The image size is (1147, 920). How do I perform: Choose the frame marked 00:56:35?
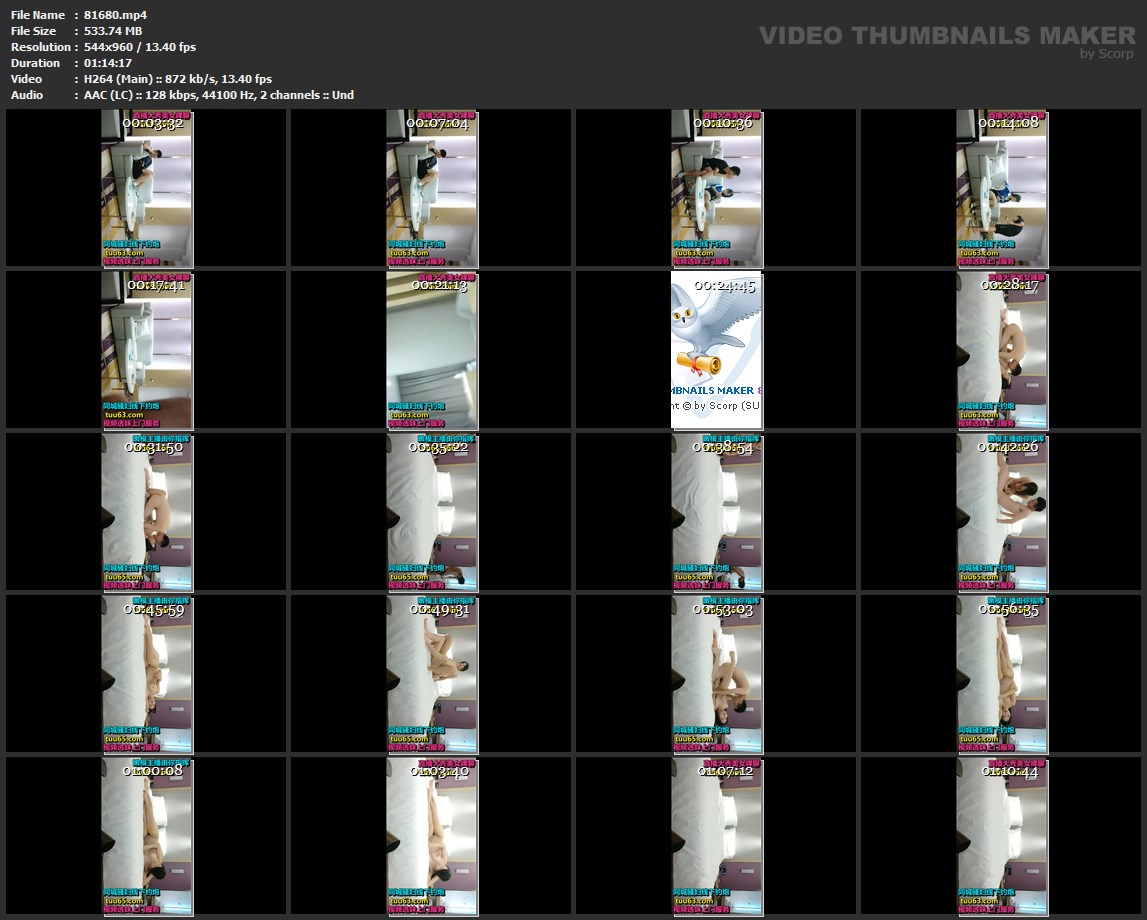[x=1001, y=674]
